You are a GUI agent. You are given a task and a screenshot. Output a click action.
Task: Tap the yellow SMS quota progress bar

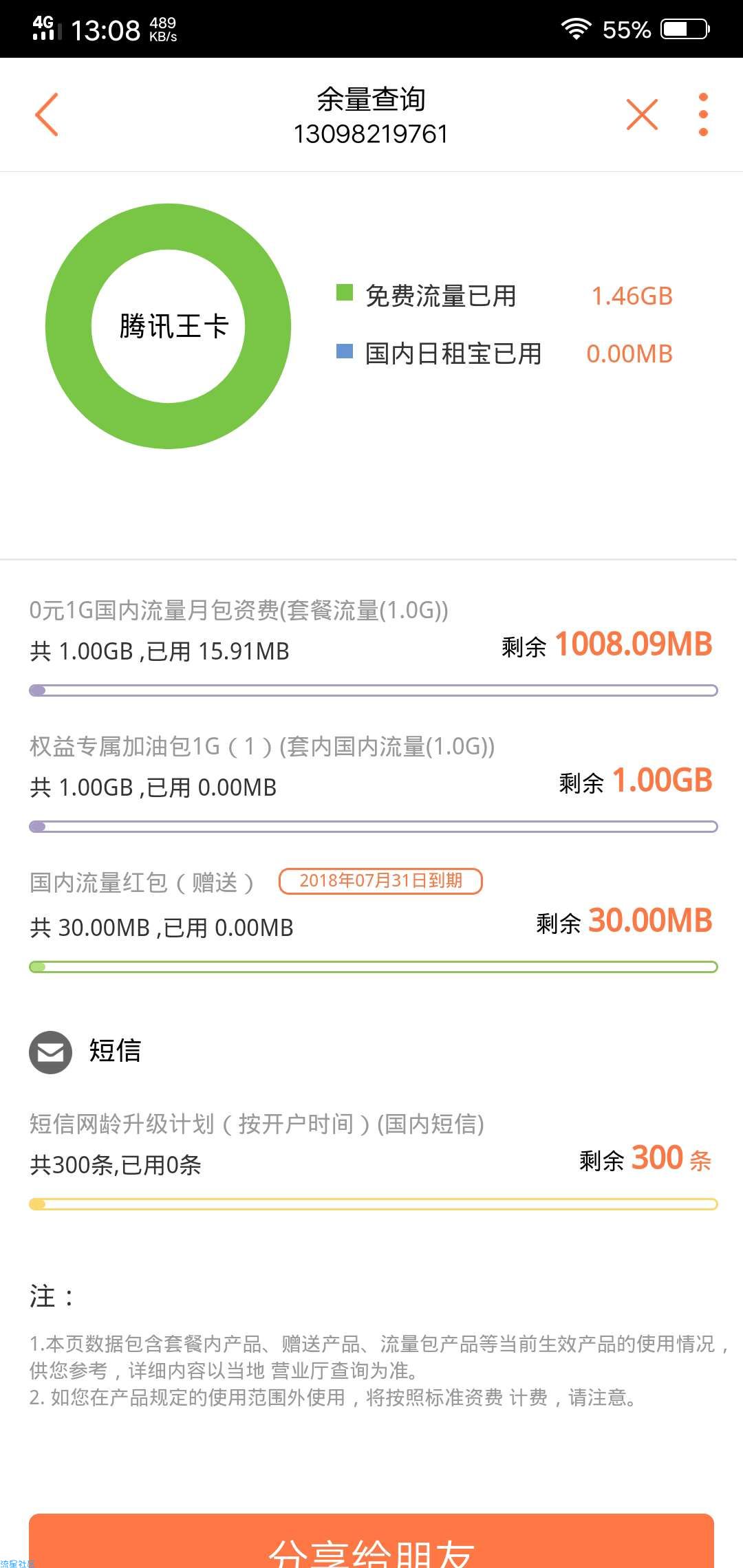[373, 1204]
